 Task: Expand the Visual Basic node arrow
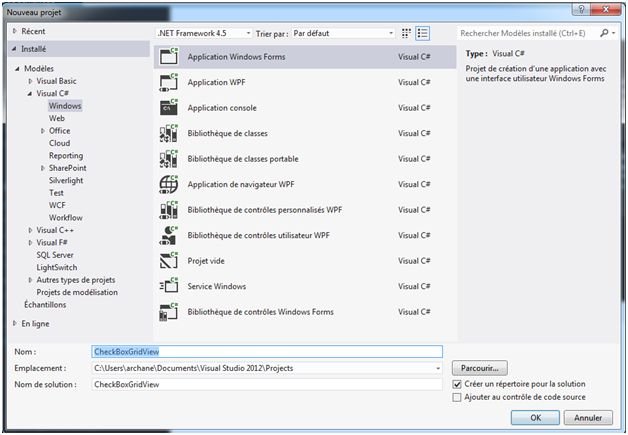[x=30, y=81]
